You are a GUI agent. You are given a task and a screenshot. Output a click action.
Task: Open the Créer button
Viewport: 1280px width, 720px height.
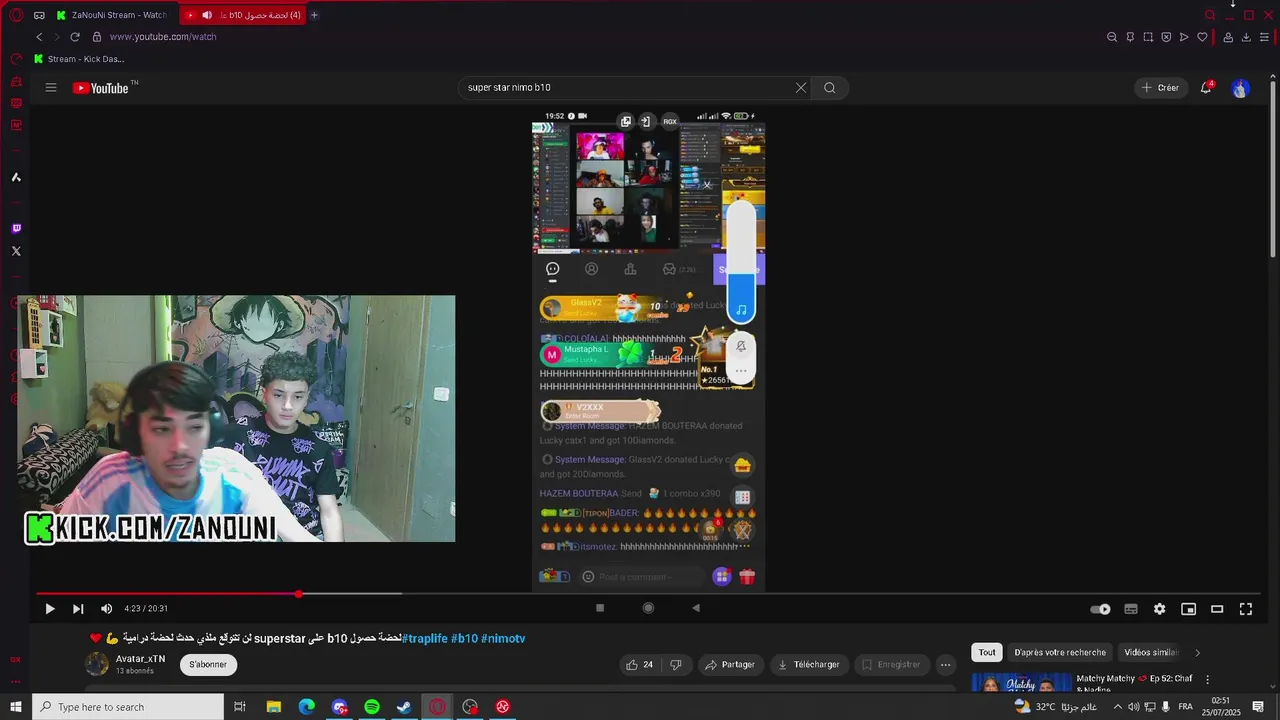pos(1161,88)
